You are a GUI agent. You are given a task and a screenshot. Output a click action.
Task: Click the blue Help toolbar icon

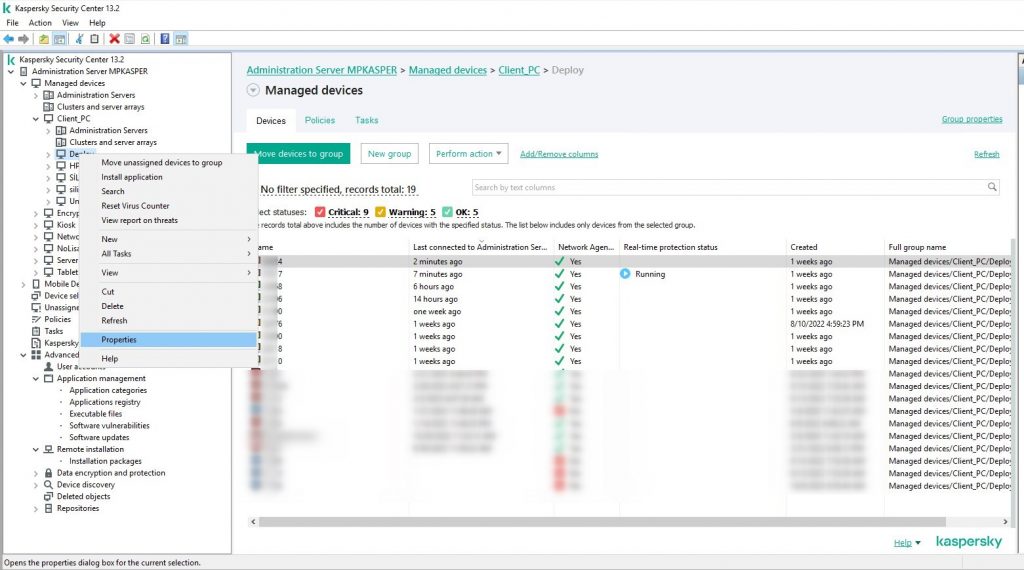(164, 39)
